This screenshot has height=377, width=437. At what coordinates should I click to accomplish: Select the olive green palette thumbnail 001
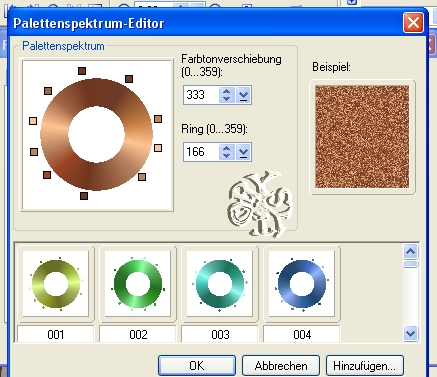56,283
